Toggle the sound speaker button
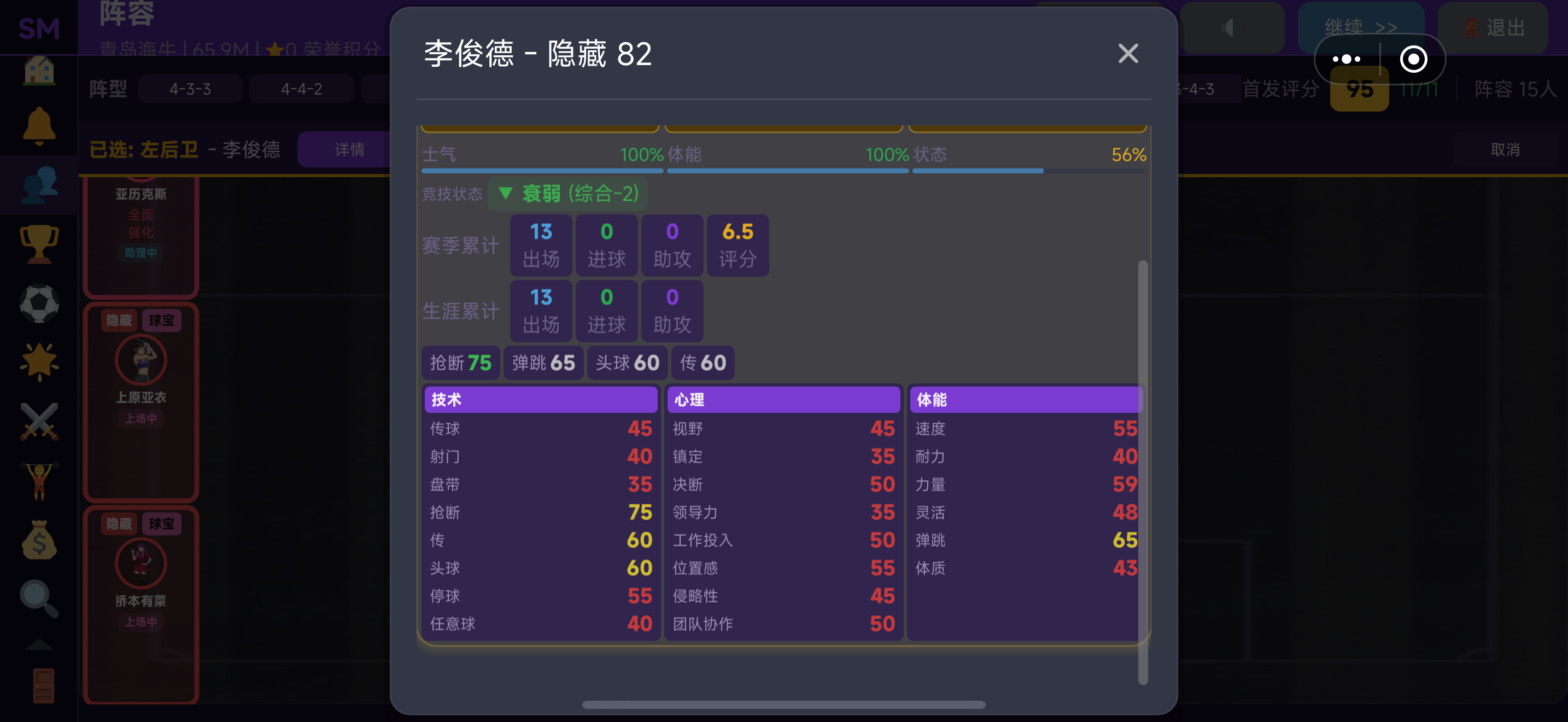Screen dimensions: 1568x722 point(1231,27)
